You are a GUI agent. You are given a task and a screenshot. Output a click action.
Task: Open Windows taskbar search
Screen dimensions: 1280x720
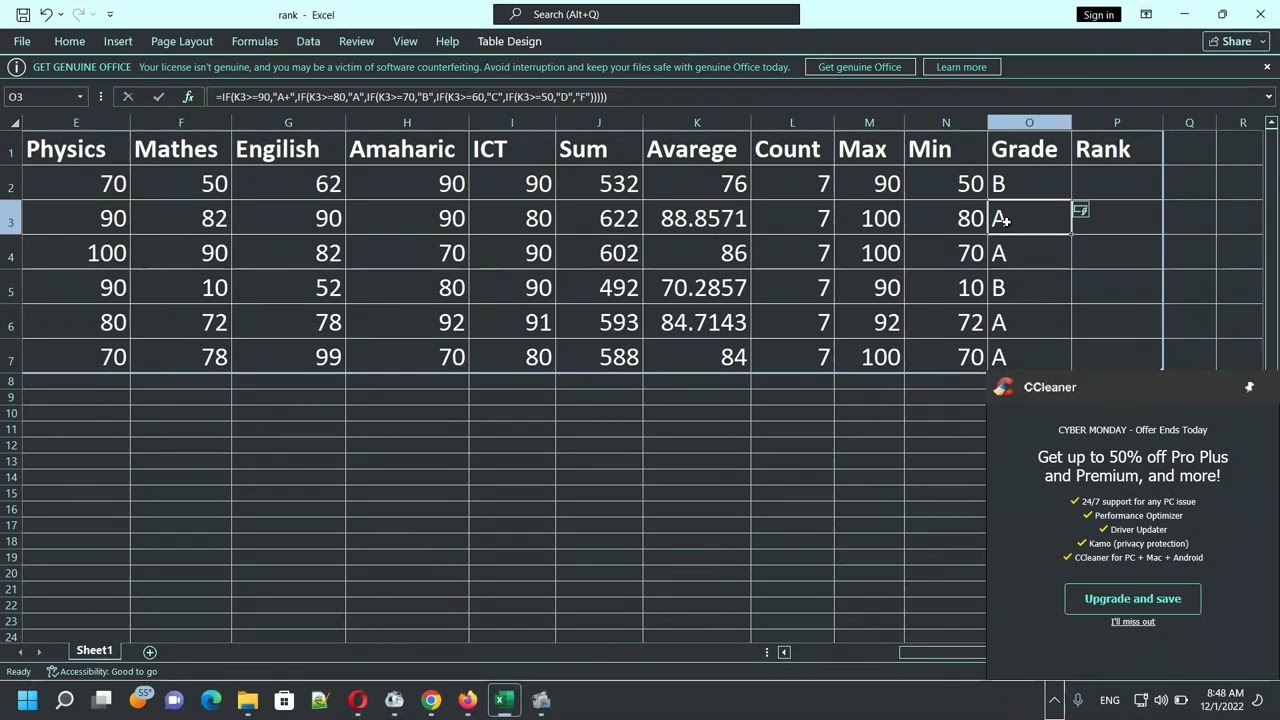click(x=65, y=700)
